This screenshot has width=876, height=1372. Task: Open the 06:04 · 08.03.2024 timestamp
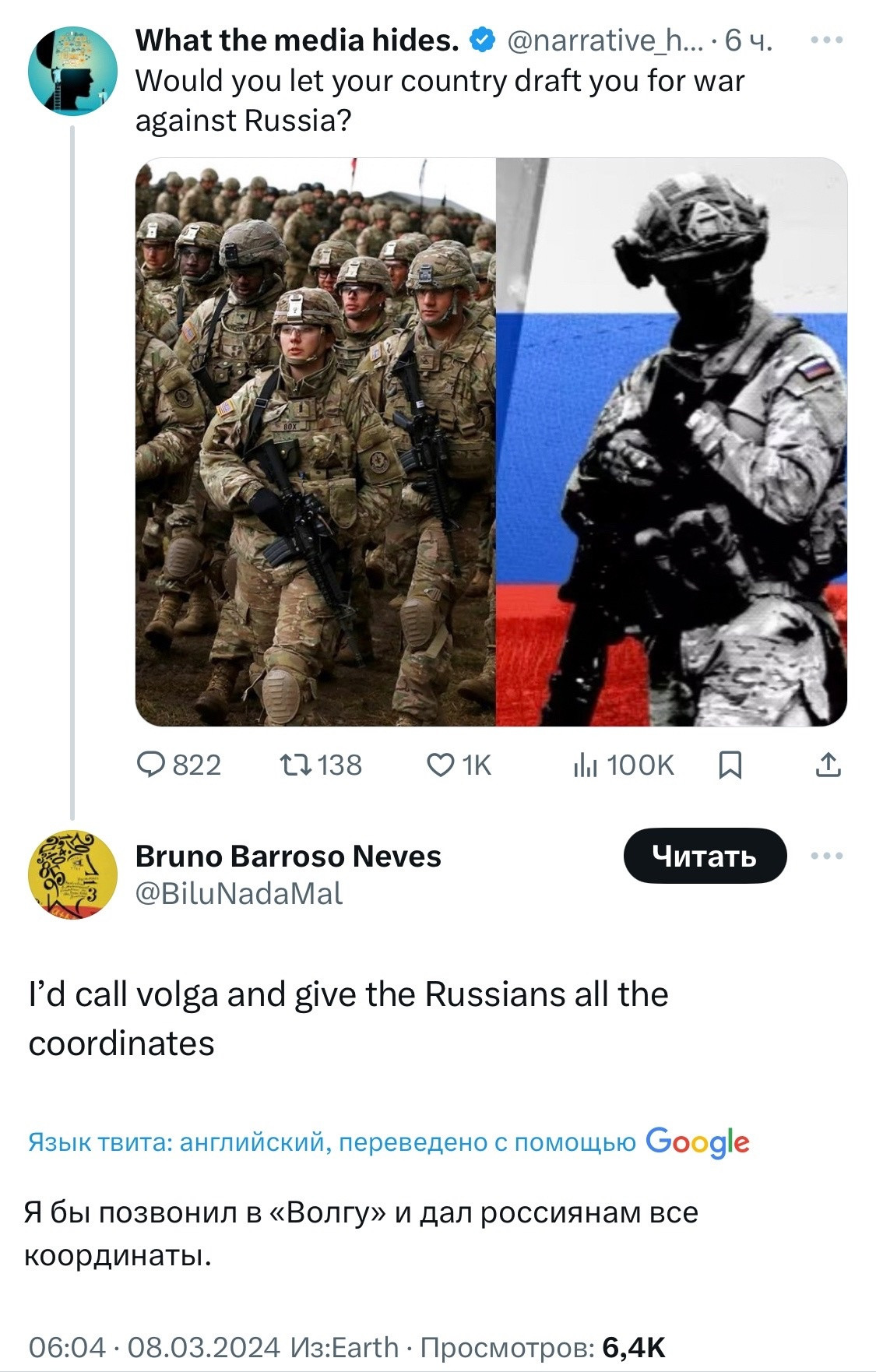click(x=153, y=1346)
